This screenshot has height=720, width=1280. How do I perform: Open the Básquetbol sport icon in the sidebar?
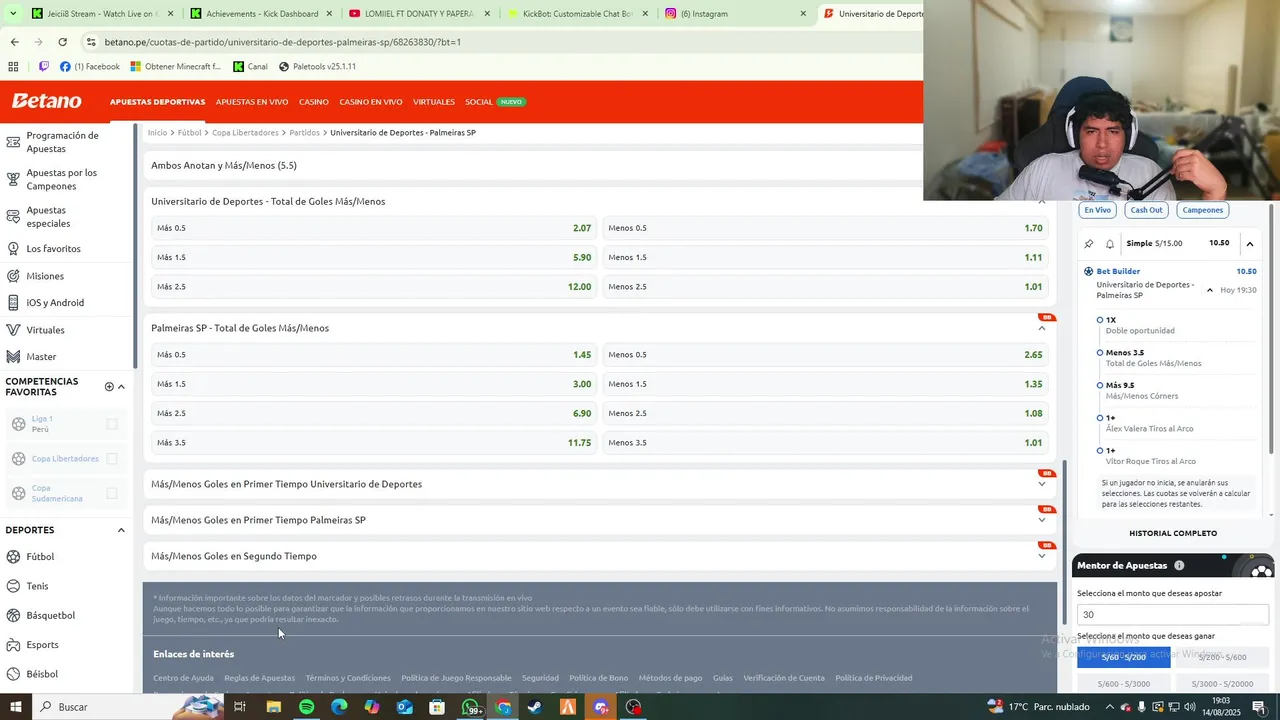(14, 615)
